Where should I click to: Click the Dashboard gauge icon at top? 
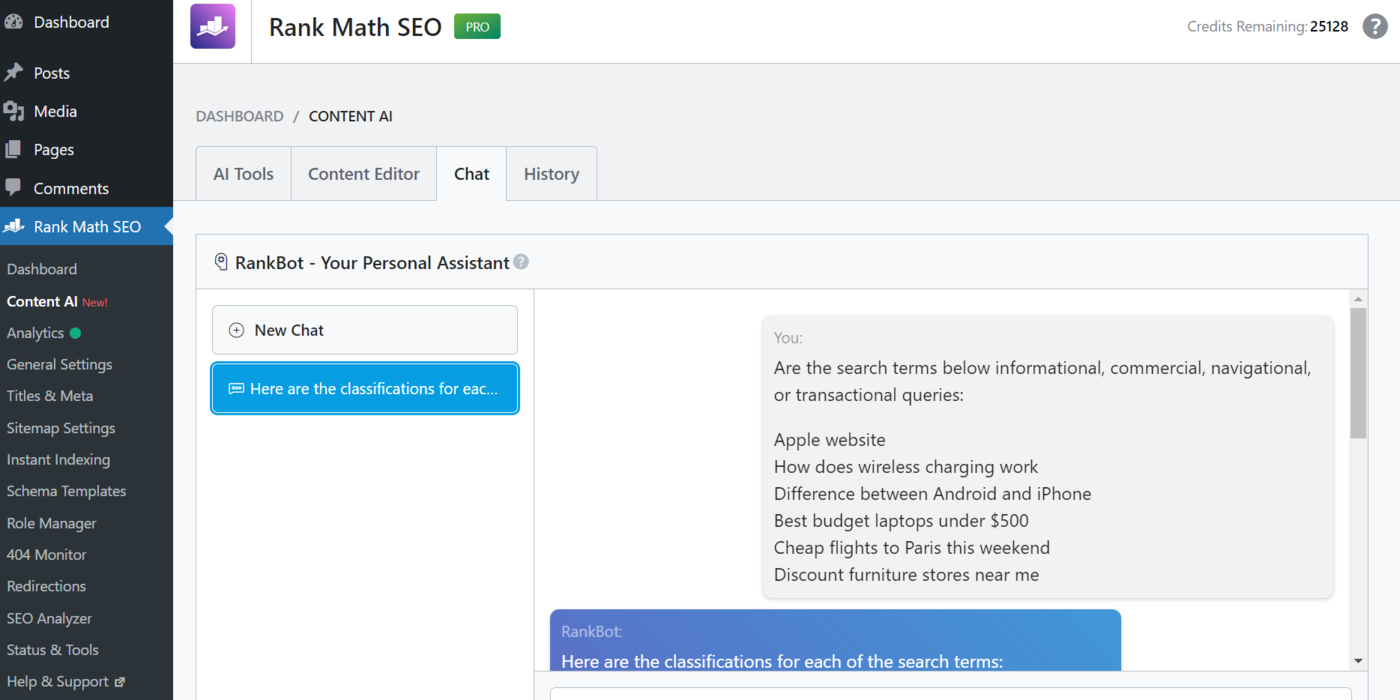14,21
